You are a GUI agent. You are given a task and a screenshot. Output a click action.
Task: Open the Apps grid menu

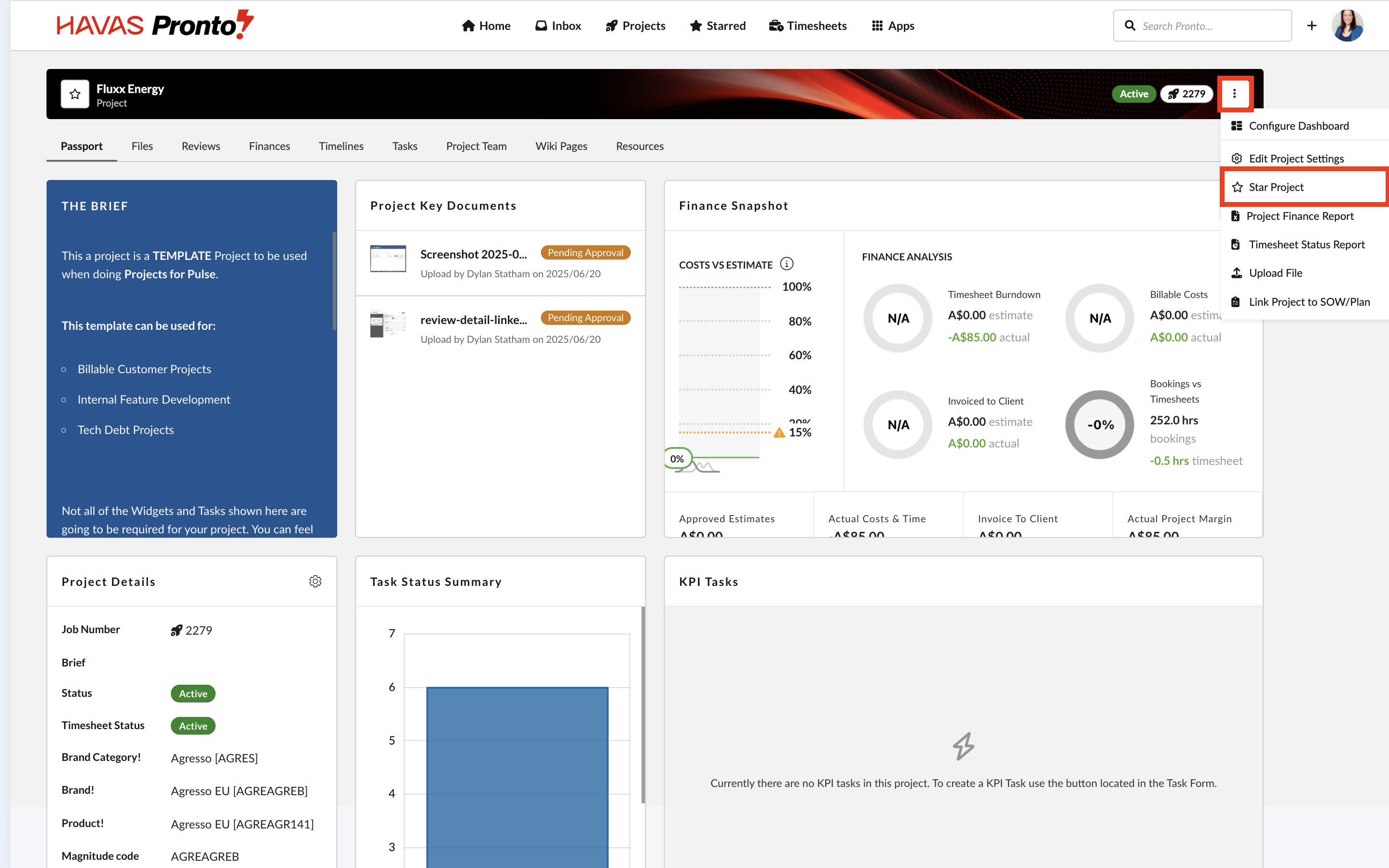893,26
